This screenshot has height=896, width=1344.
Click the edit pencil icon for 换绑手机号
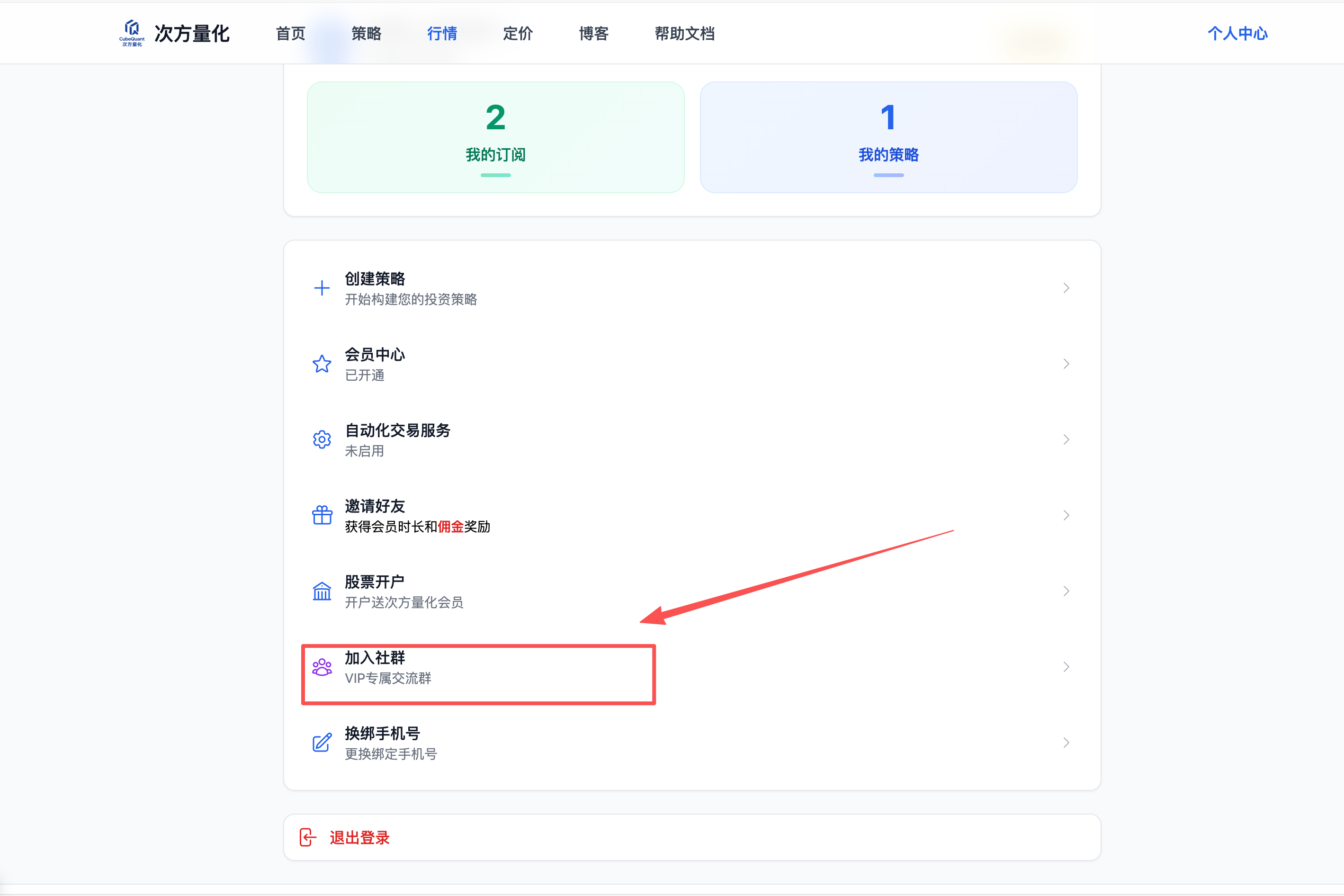[x=322, y=742]
